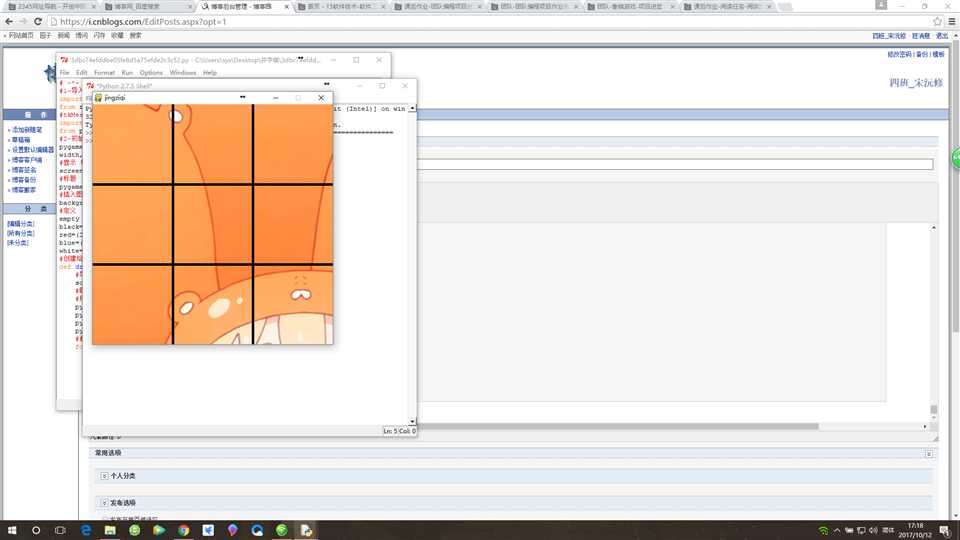The width and height of the screenshot is (960, 540).
Task: Click [编辑分类] link in sidebar
Action: click(21, 223)
